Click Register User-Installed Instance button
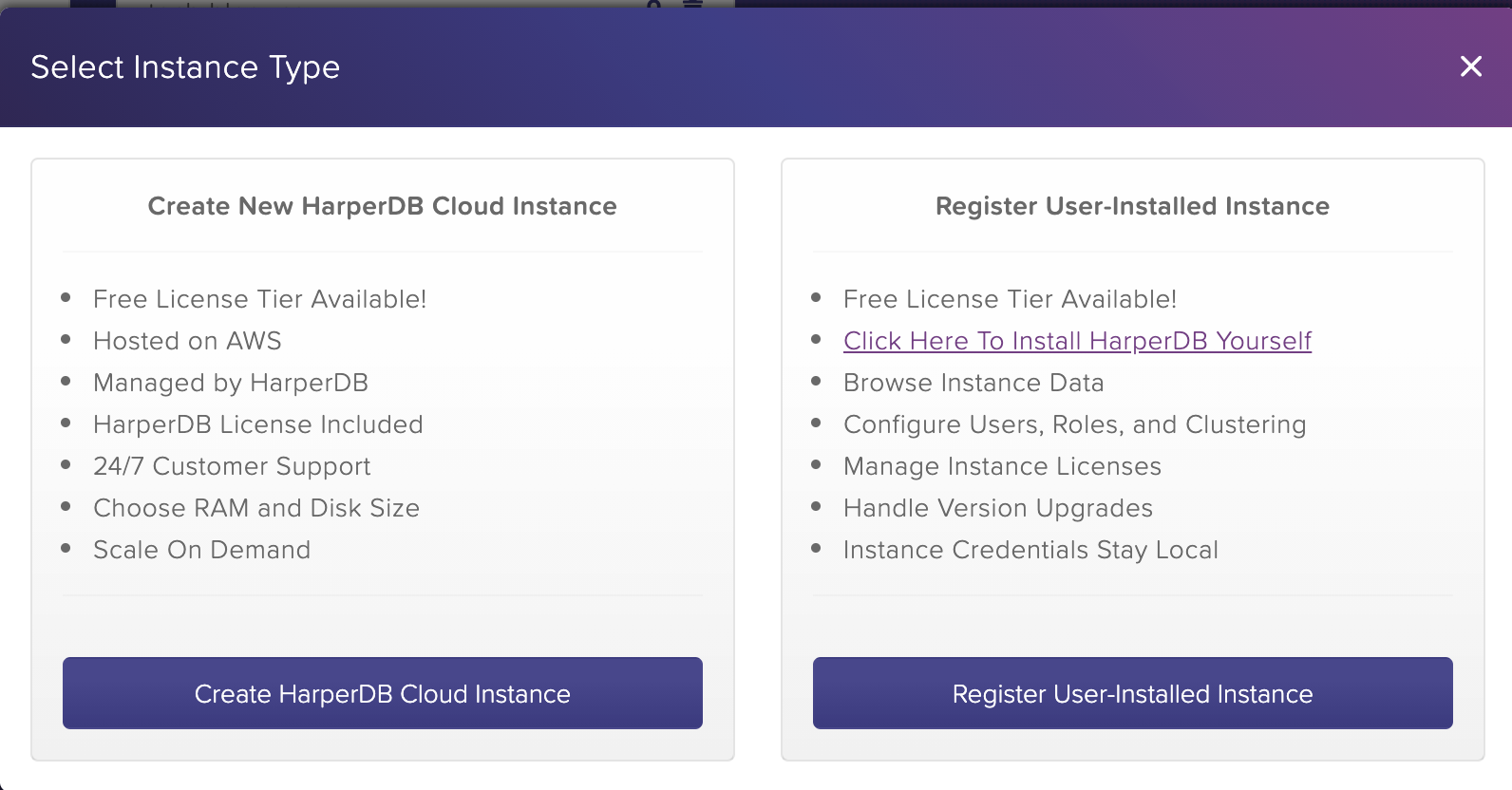Viewport: 1512px width, 790px height. [x=1133, y=693]
